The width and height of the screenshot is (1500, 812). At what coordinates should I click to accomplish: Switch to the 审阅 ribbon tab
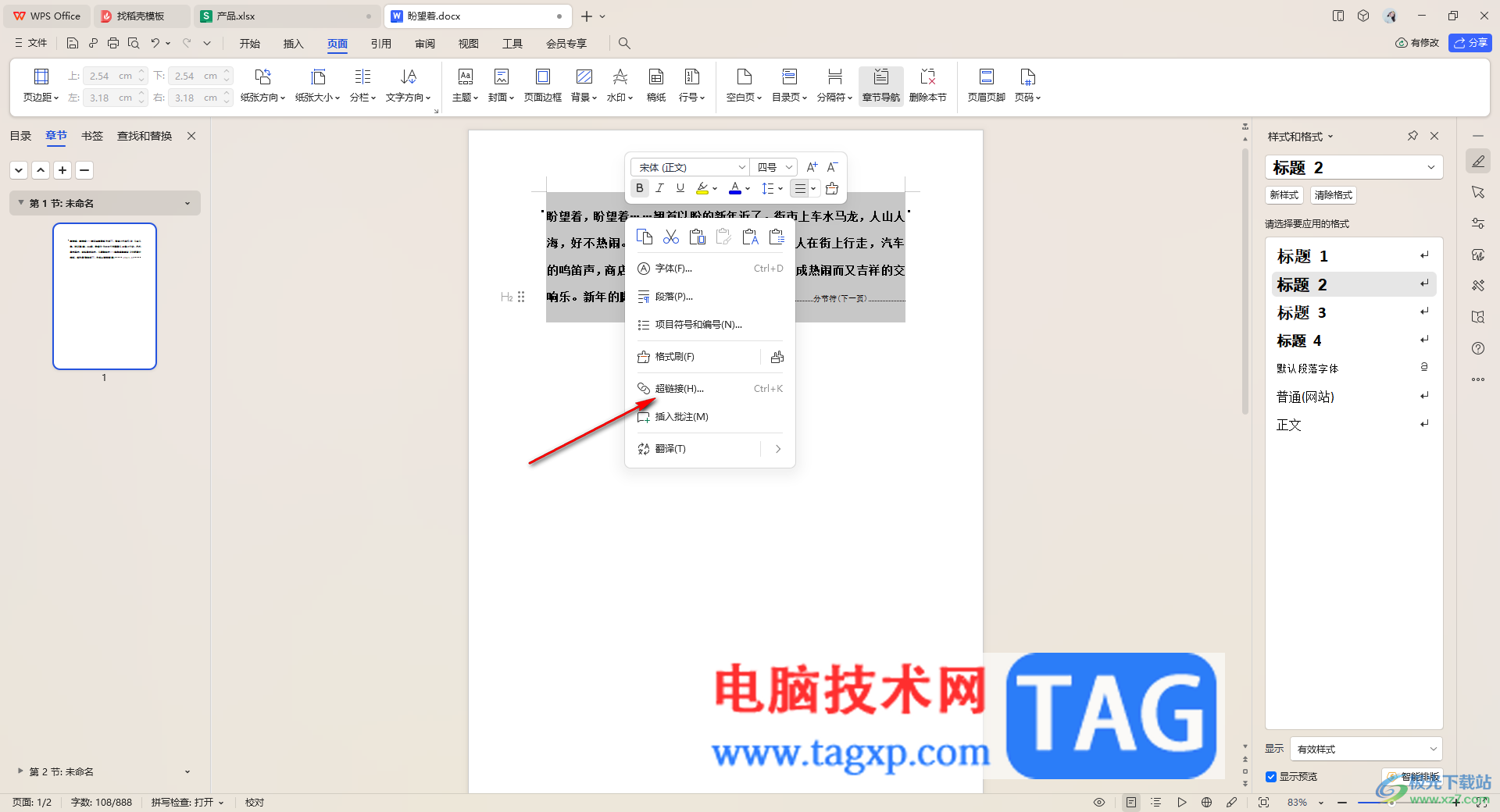425,44
